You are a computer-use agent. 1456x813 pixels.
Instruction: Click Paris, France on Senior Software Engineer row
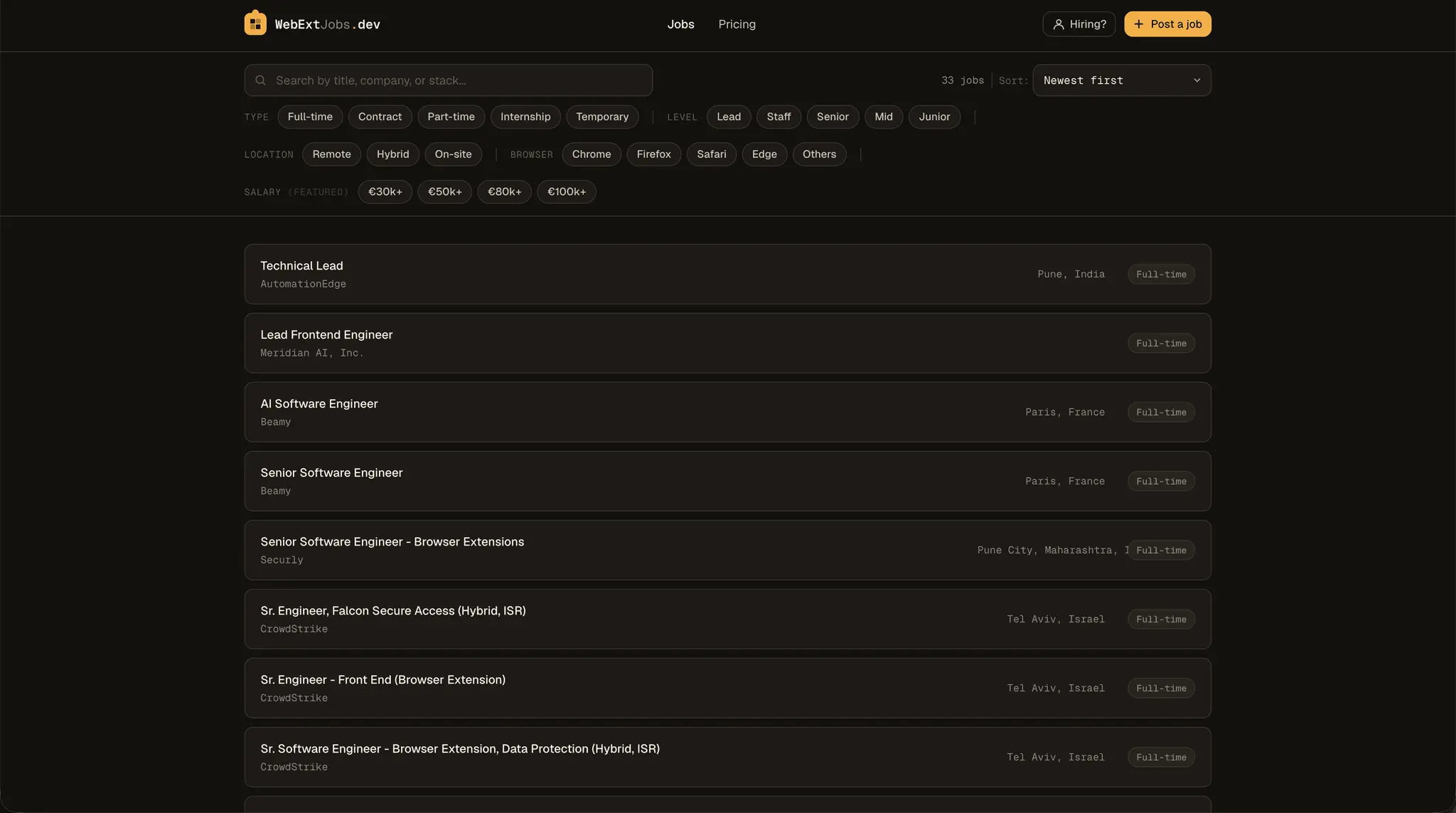pos(1065,482)
